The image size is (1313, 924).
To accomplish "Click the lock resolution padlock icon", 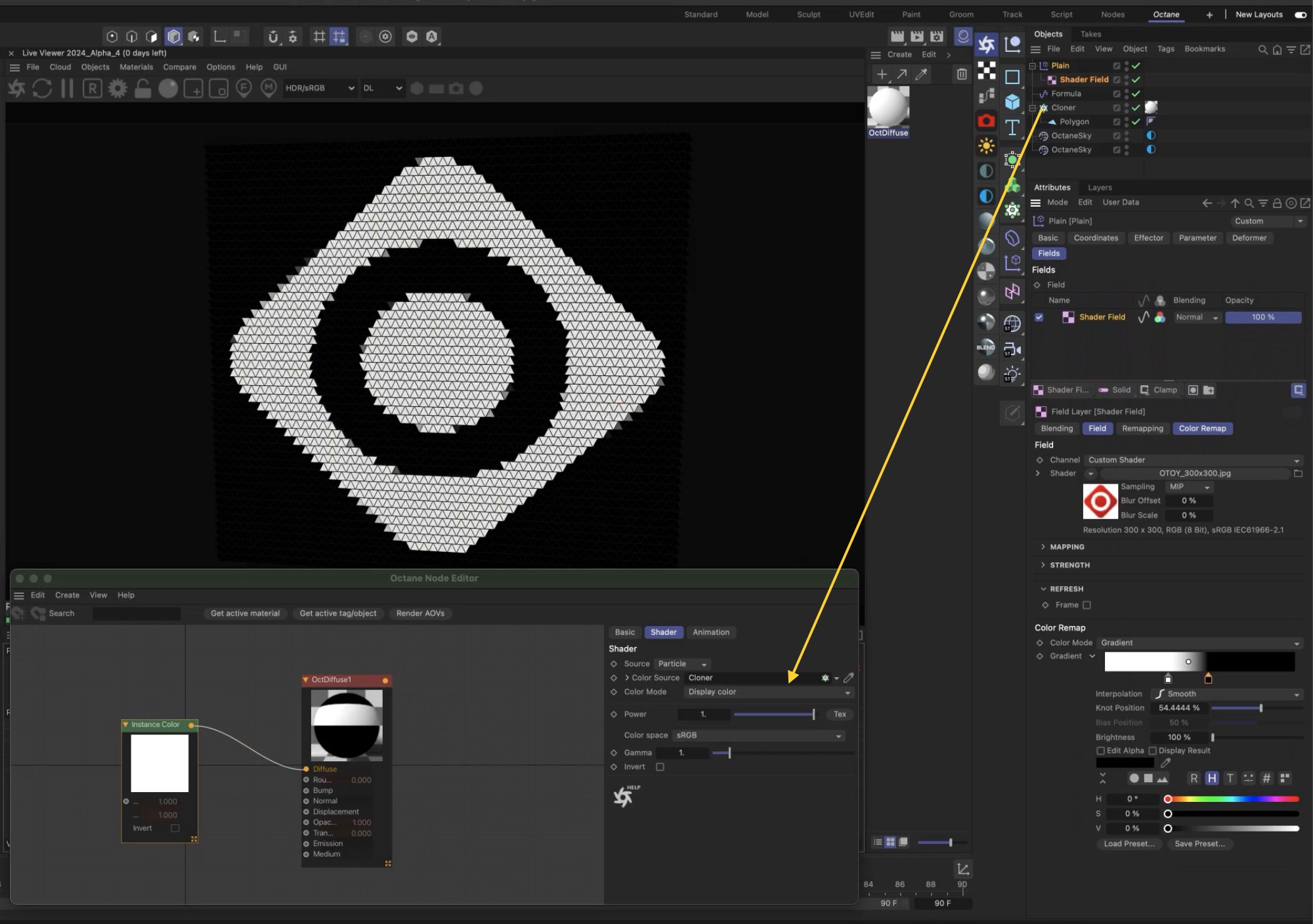I will tap(142, 88).
